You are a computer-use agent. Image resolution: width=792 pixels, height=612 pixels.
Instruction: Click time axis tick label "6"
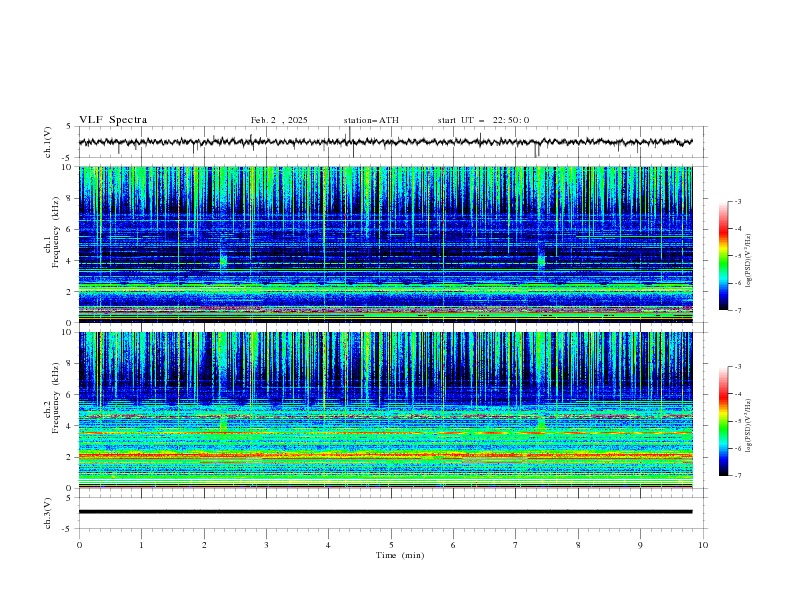(x=453, y=545)
